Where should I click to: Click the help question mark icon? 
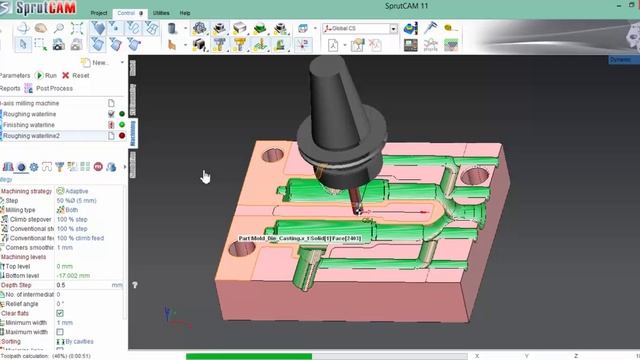tap(135, 285)
